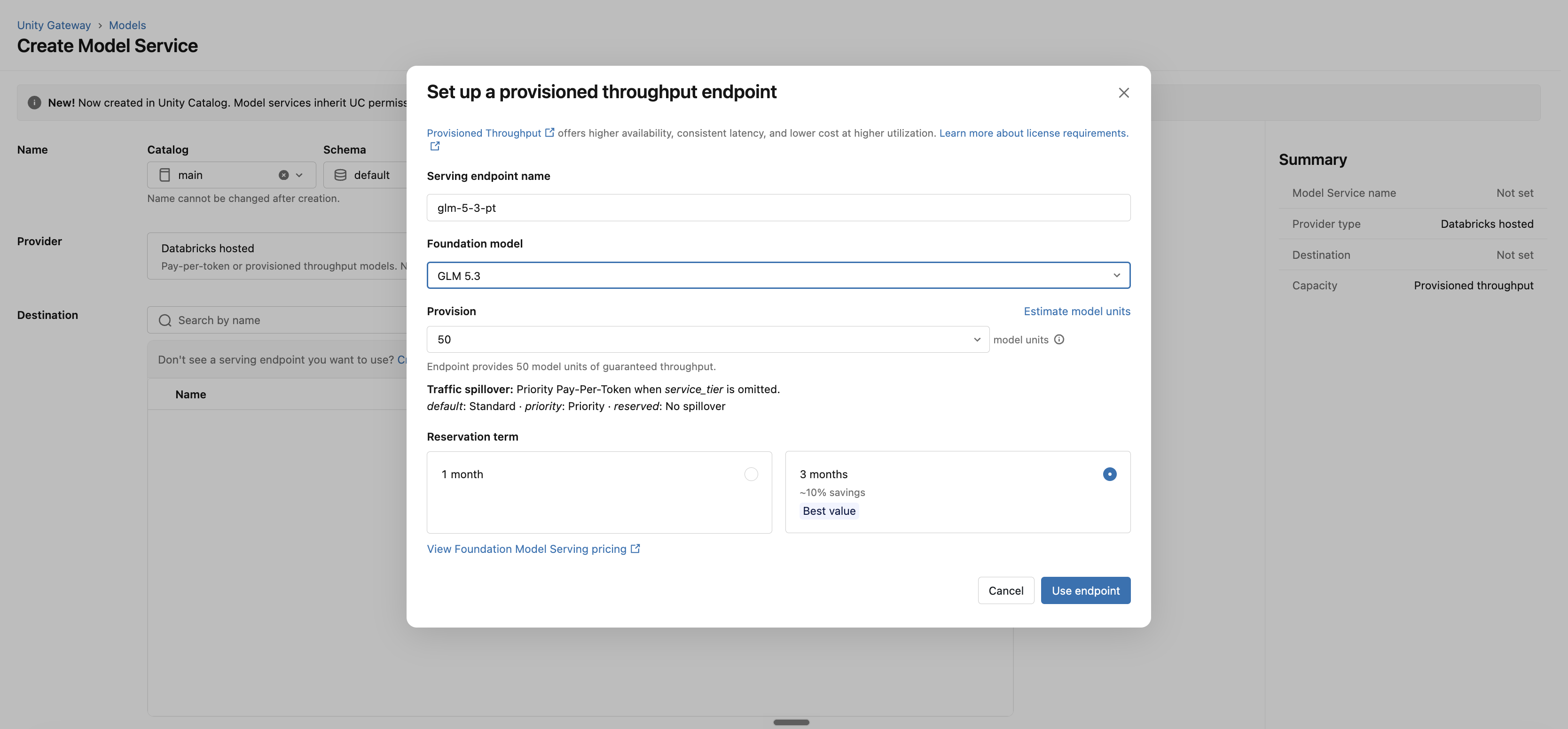This screenshot has width=1568, height=729.
Task: Click info icon next to model units
Action: 1059,340
